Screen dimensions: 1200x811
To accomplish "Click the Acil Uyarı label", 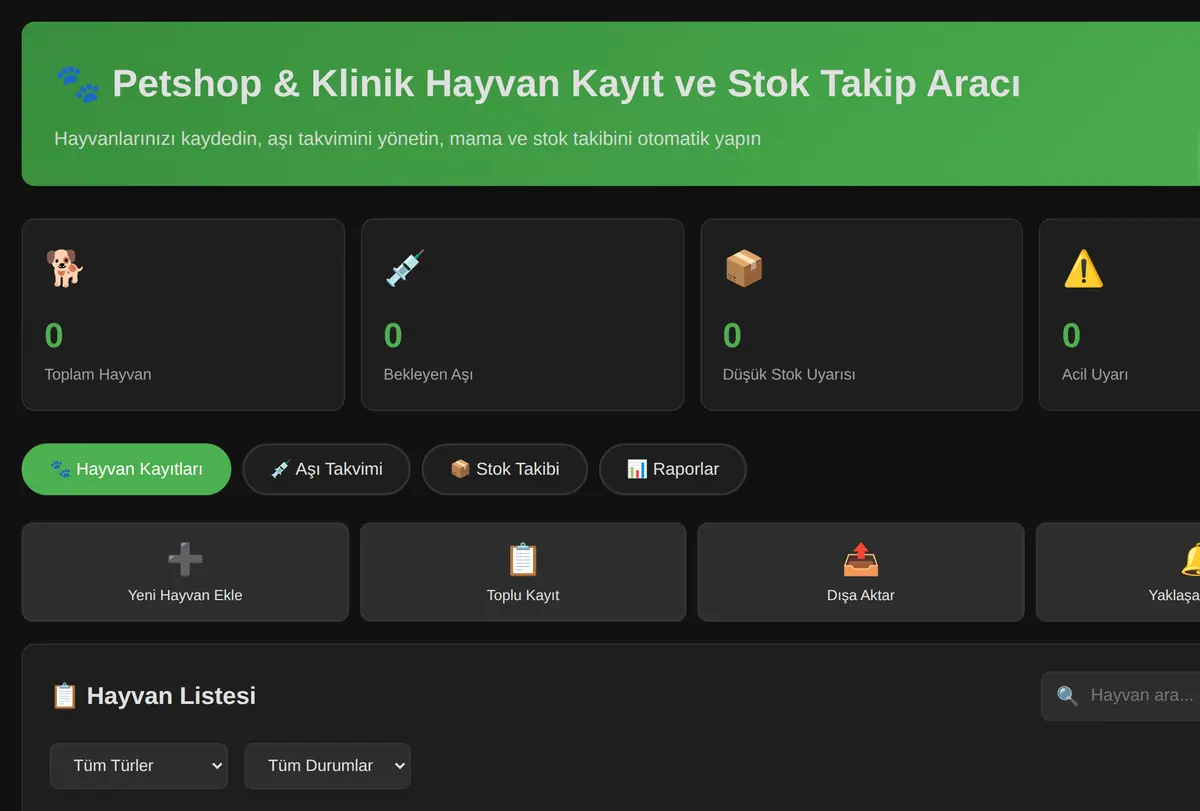I will click(1095, 375).
